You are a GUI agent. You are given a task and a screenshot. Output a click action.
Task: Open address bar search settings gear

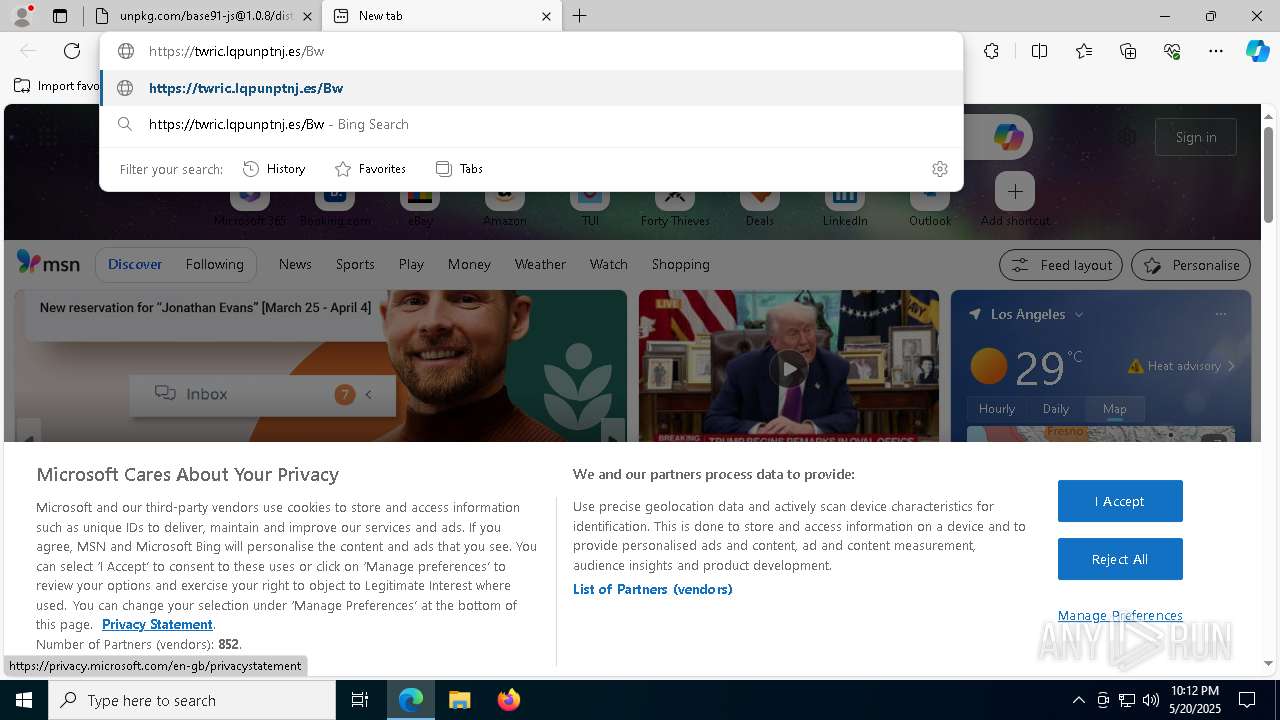pyautogui.click(x=939, y=169)
